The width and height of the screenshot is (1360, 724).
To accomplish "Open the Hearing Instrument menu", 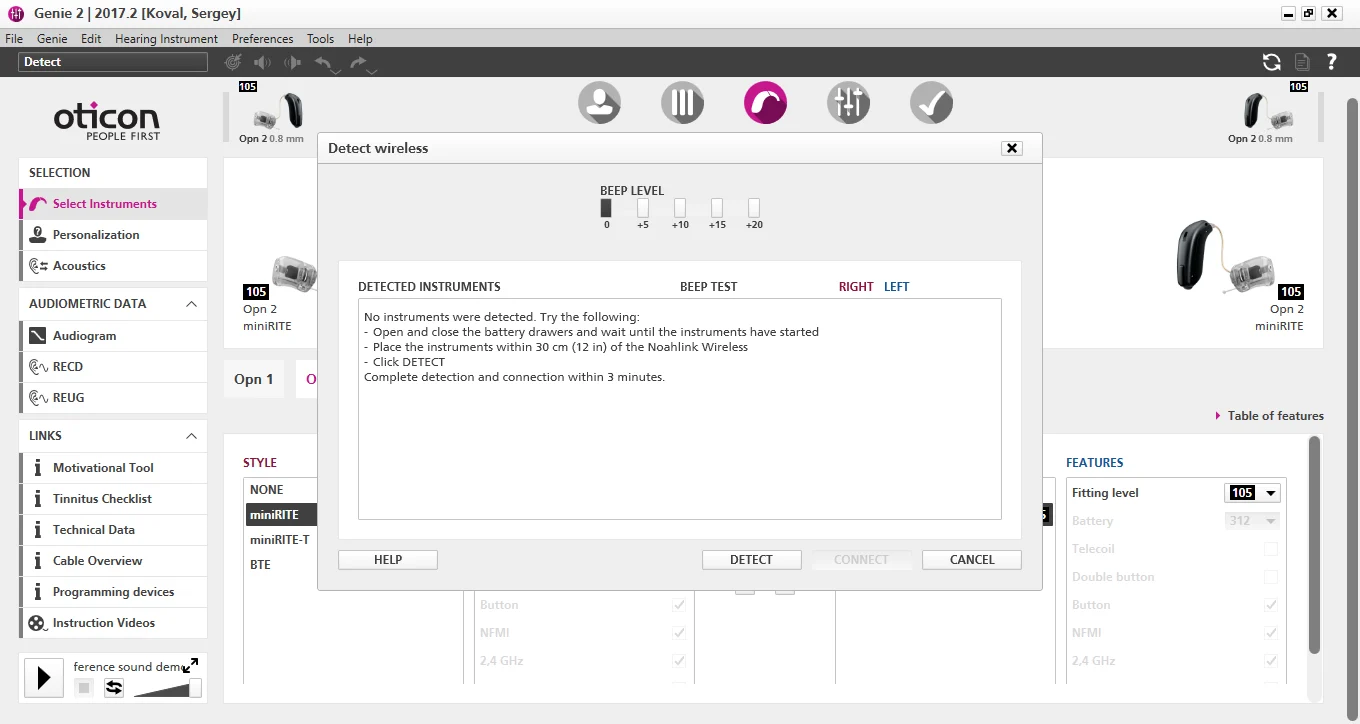I will (166, 39).
